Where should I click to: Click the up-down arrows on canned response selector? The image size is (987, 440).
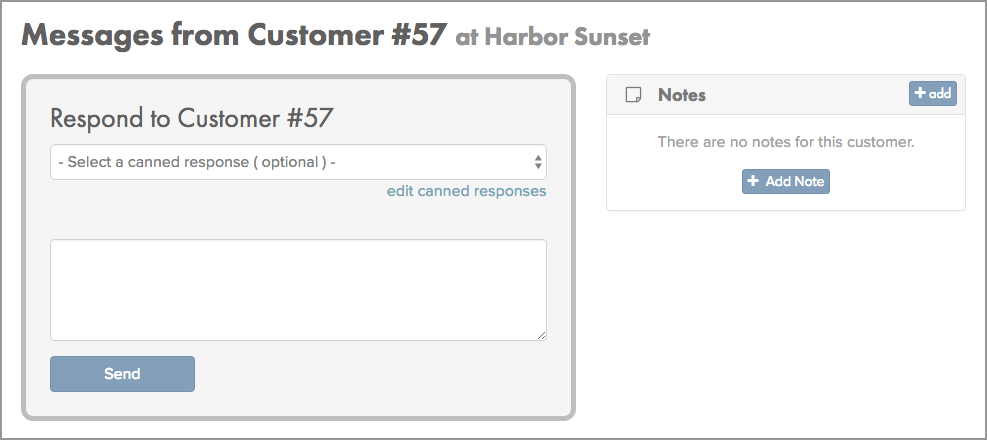click(x=538, y=162)
